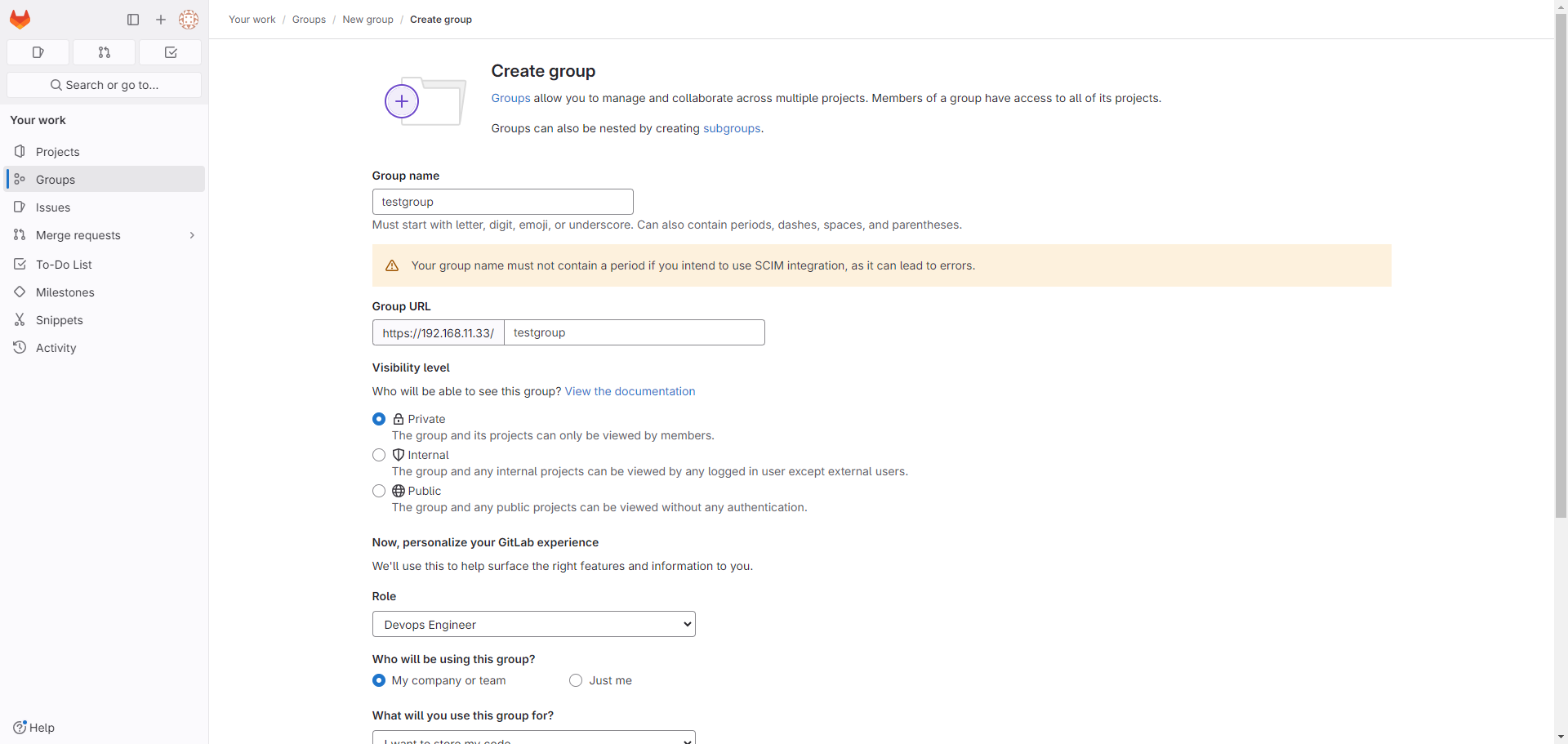Screen dimensions: 1568x744
Task: Open Milestones in the sidebar
Action: click(65, 292)
